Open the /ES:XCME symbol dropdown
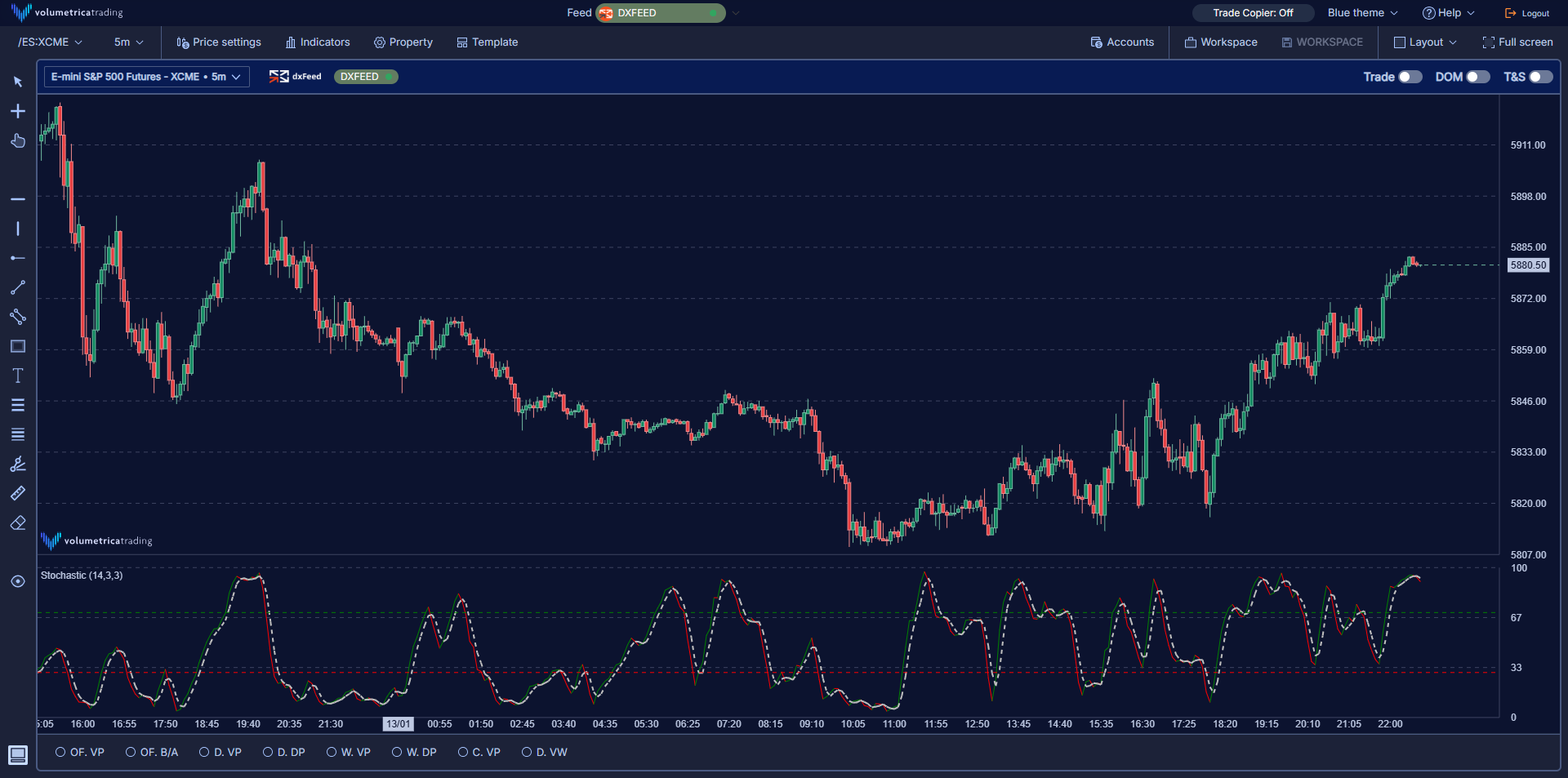Viewport: 1568px width, 778px height. click(50, 42)
